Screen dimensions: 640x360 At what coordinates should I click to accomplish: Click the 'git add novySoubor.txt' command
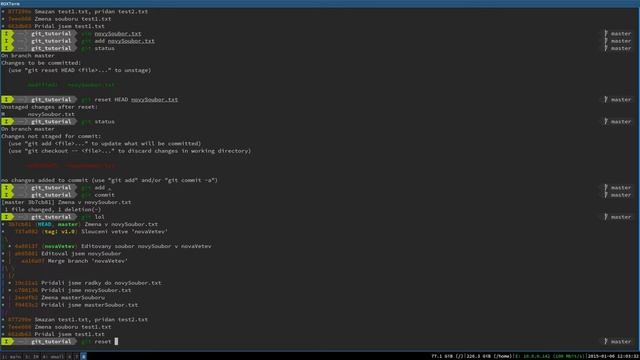point(118,41)
